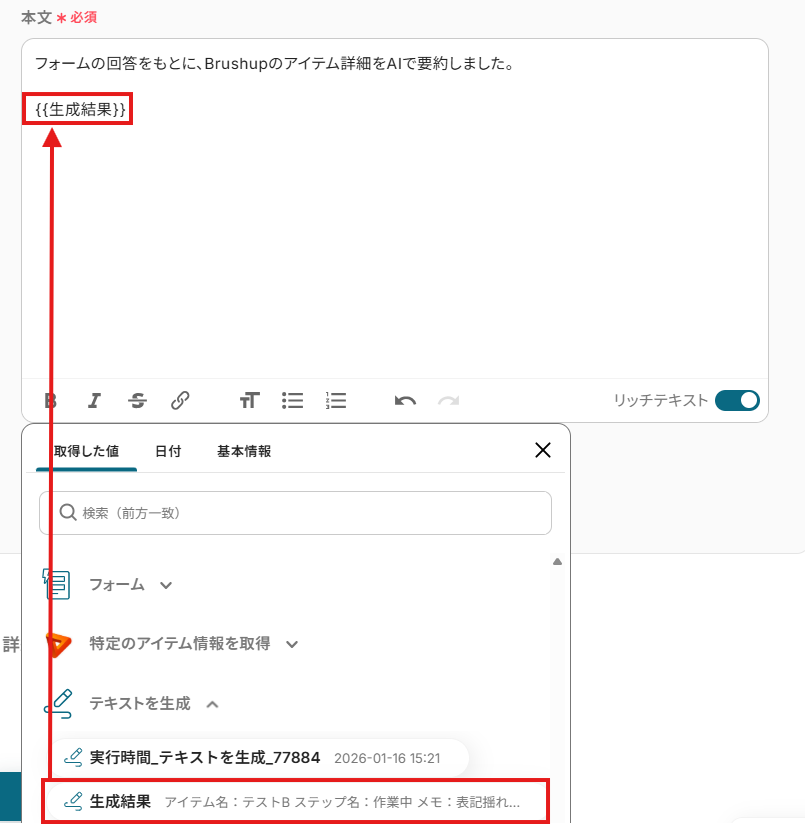805x824 pixels.
Task: Insert a bulleted list
Action: [292, 400]
